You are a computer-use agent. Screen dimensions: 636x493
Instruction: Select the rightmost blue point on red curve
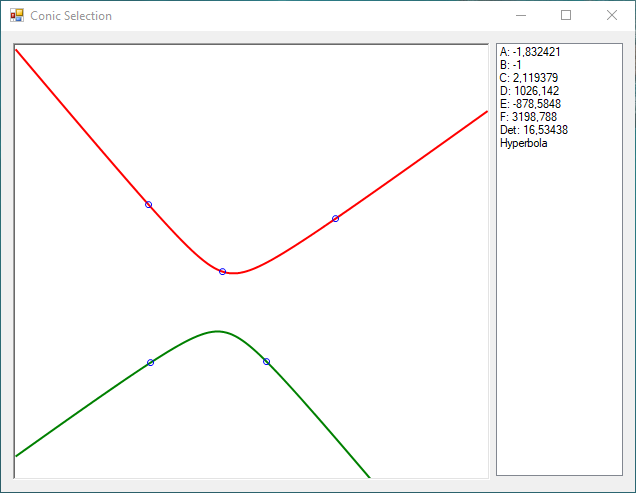tap(335, 218)
